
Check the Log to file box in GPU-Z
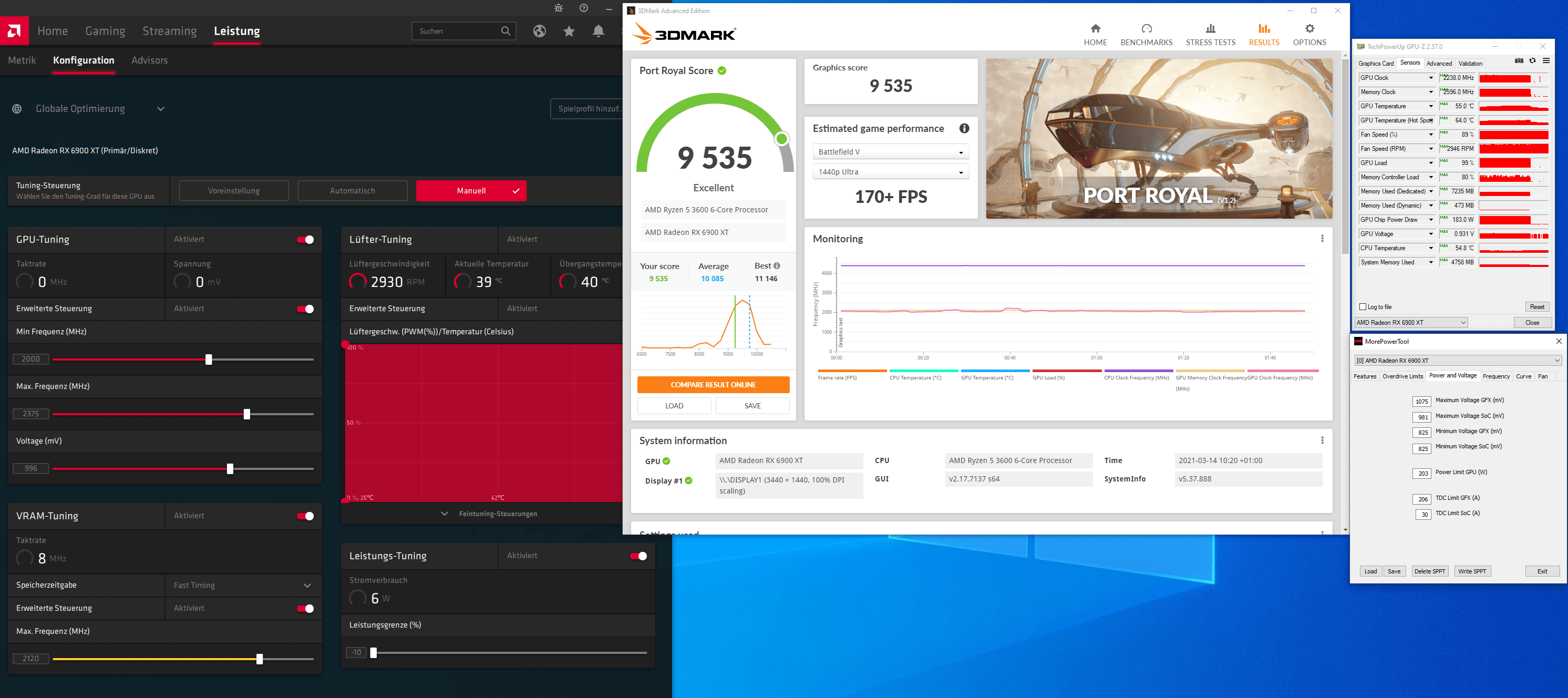pyautogui.click(x=1362, y=307)
